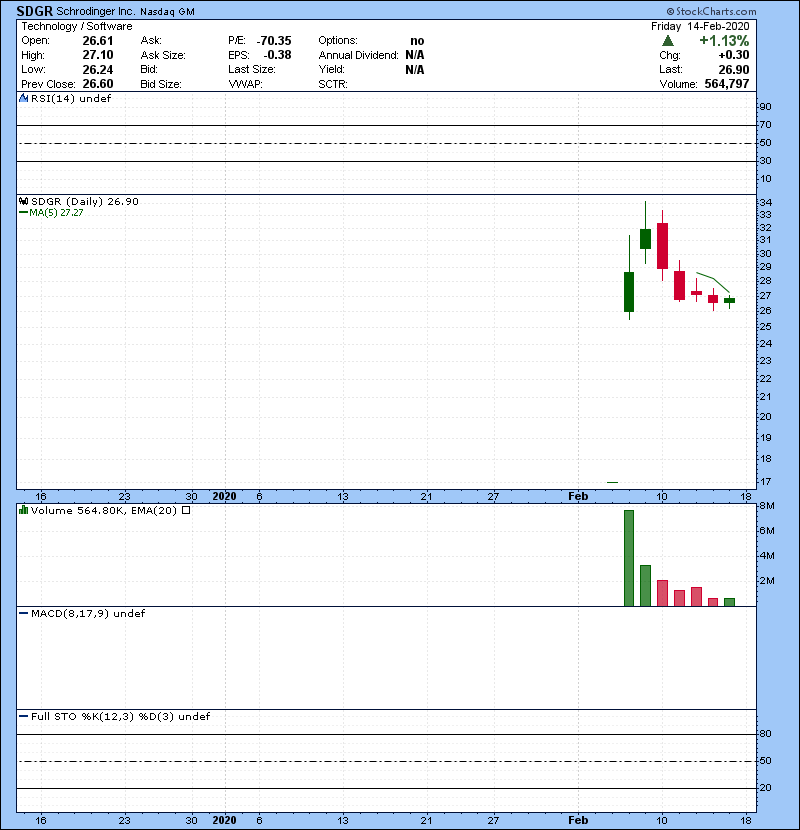Click the RSI indicator icon

pyautogui.click(x=23, y=98)
